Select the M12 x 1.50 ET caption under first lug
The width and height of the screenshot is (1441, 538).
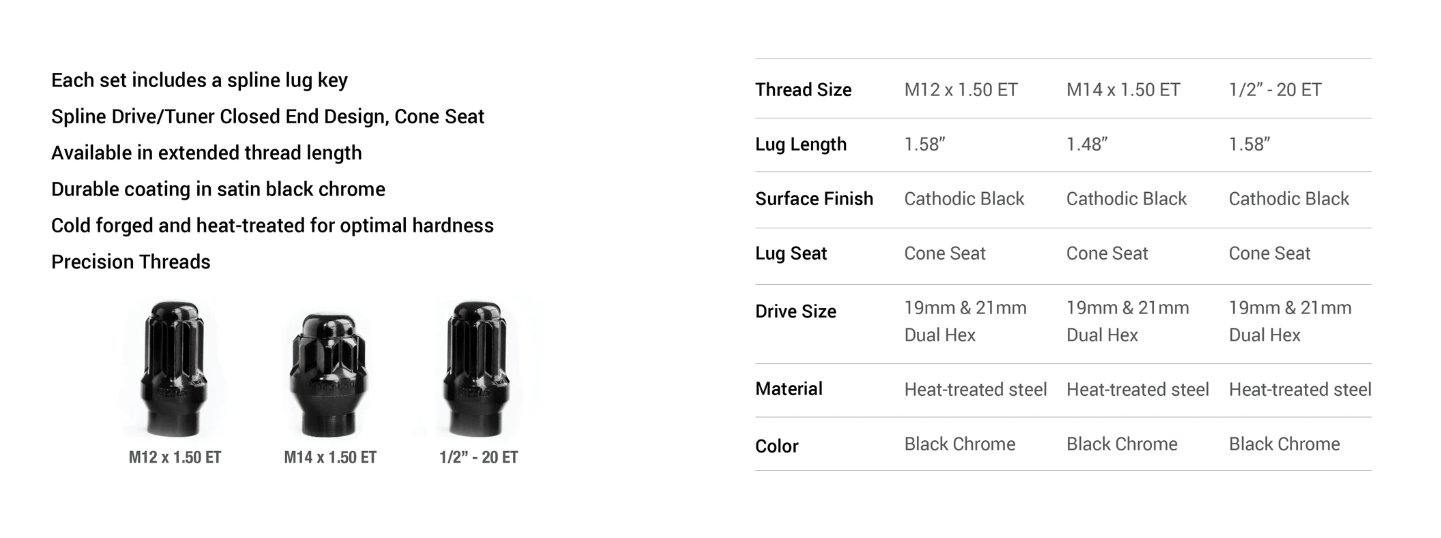pos(175,457)
